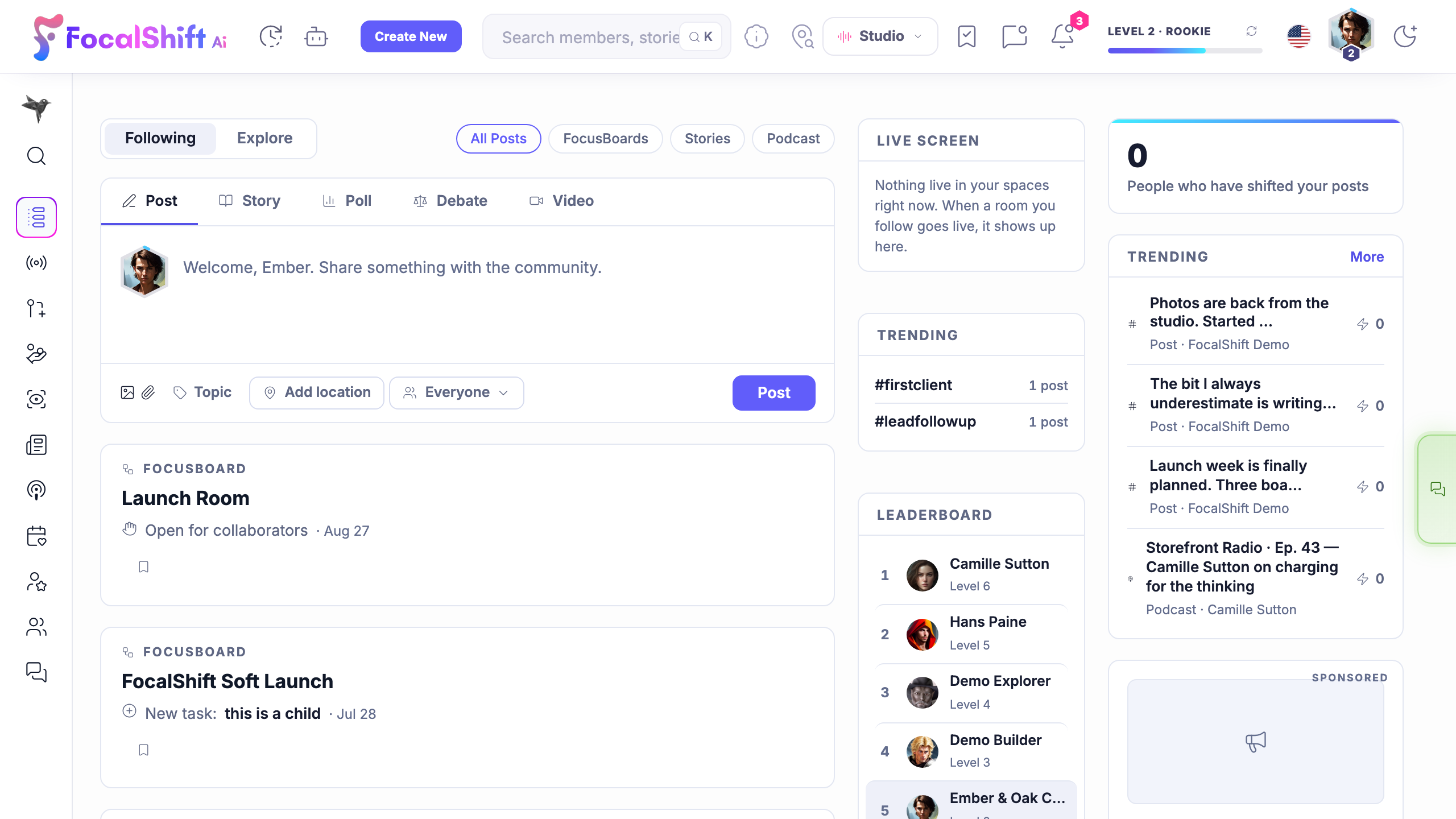Viewport: 1456px width, 819px height.
Task: Select the All Posts filter
Action: coord(498,139)
